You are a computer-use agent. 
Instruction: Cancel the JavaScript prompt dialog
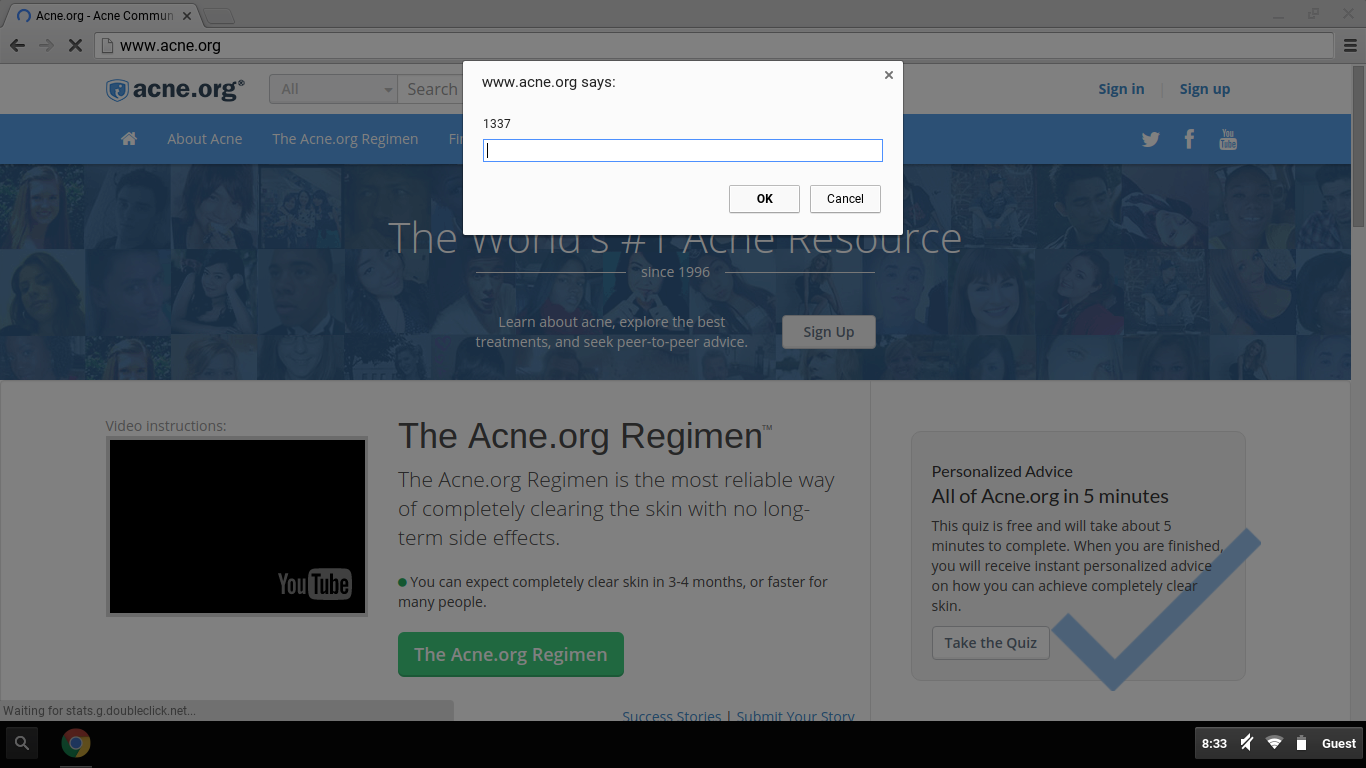pyautogui.click(x=845, y=199)
